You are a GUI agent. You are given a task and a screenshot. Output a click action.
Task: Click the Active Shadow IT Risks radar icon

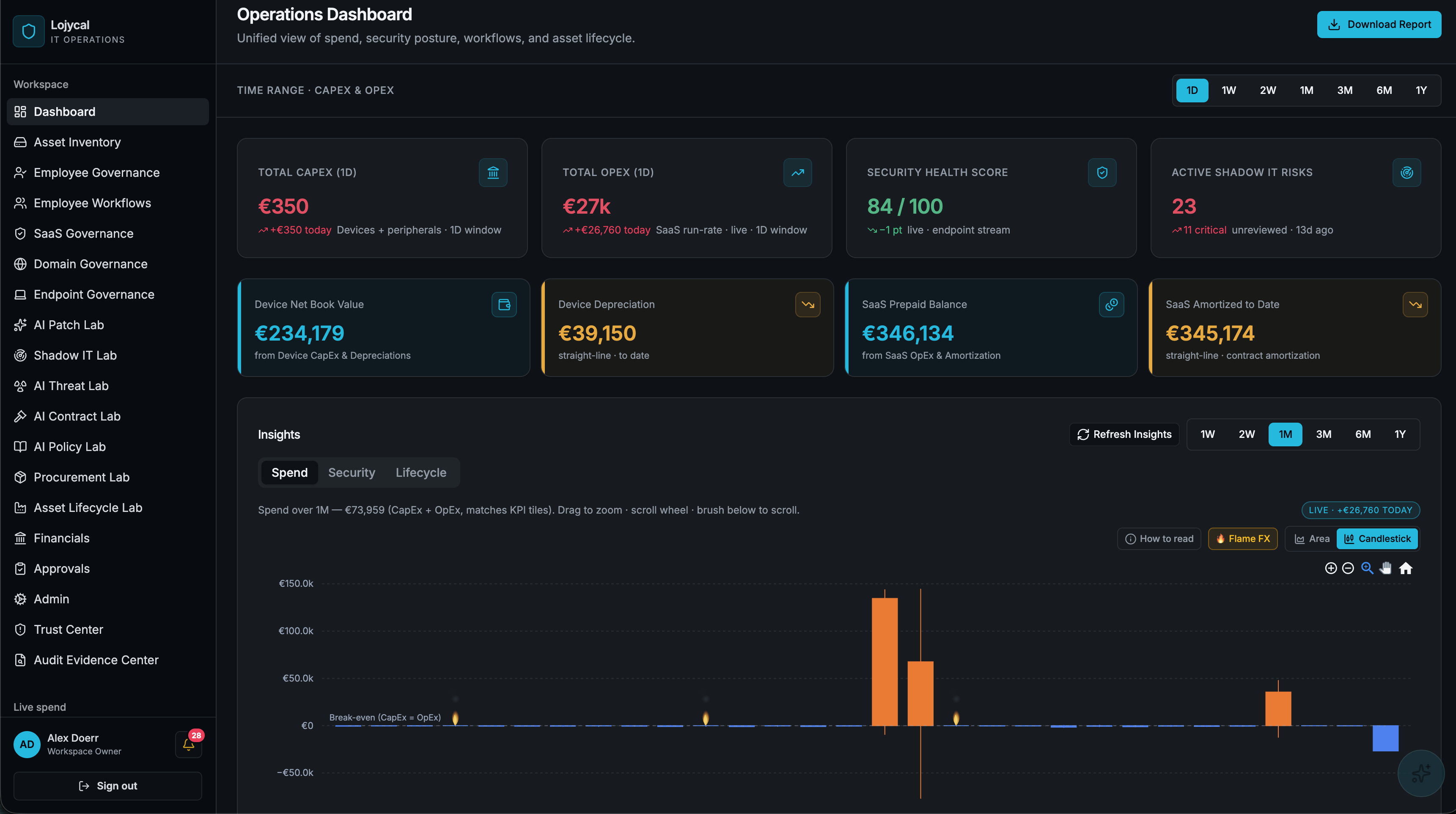tap(1407, 173)
